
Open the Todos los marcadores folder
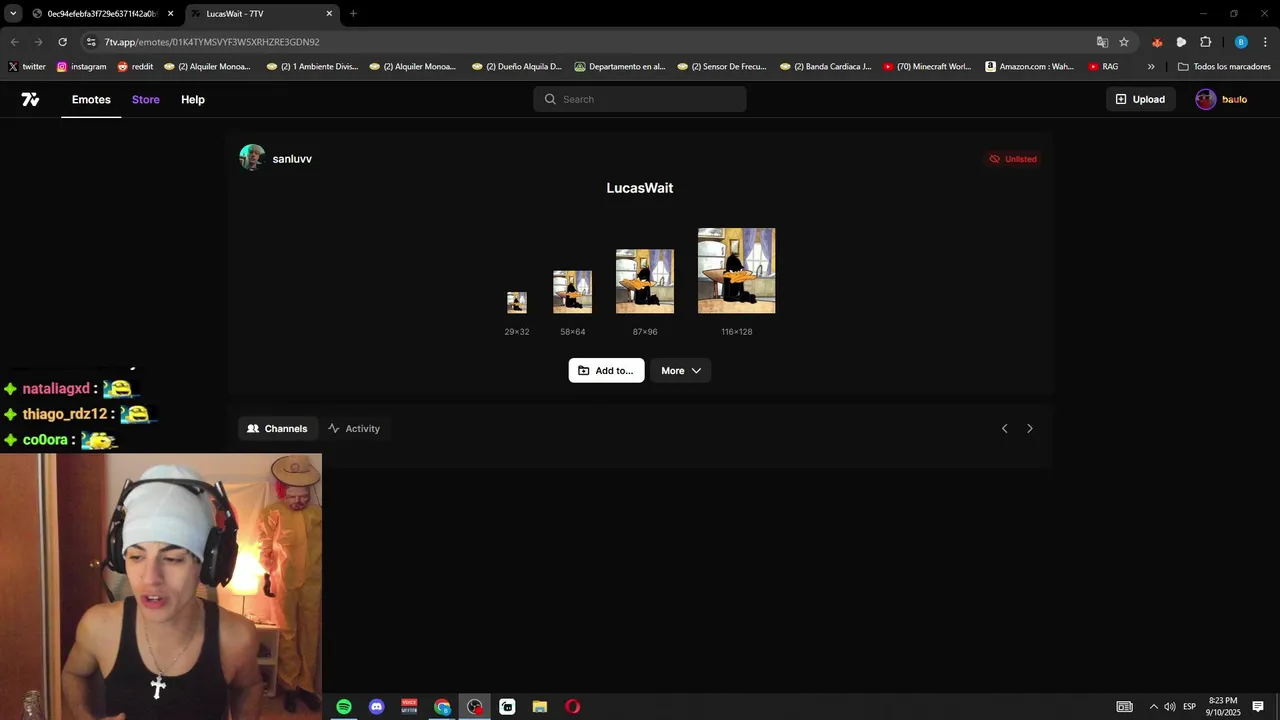(1224, 67)
